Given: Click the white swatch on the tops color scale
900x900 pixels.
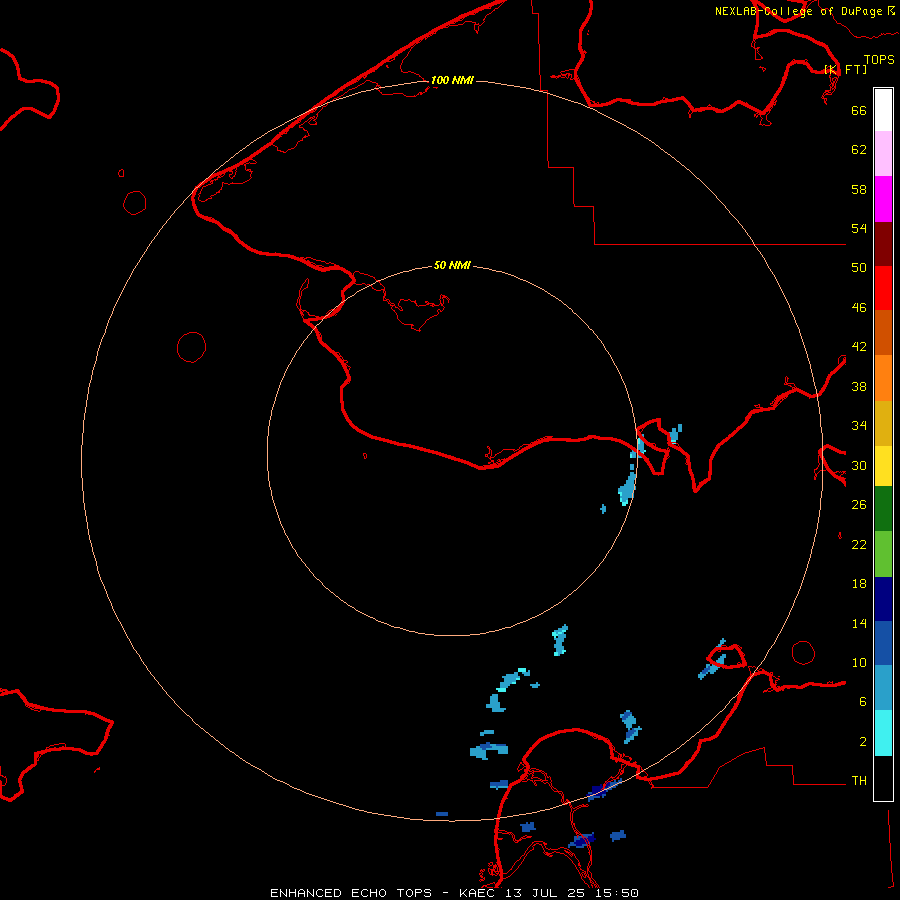Looking at the screenshot, I should click(x=883, y=110).
